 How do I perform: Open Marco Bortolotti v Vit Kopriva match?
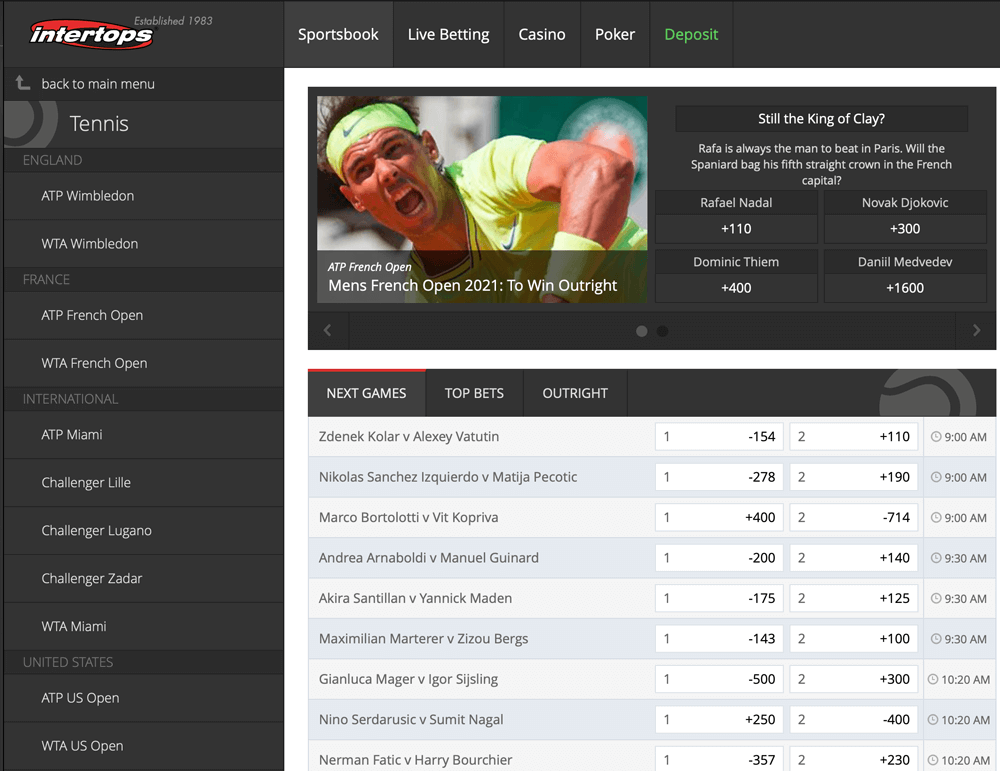[x=408, y=517]
